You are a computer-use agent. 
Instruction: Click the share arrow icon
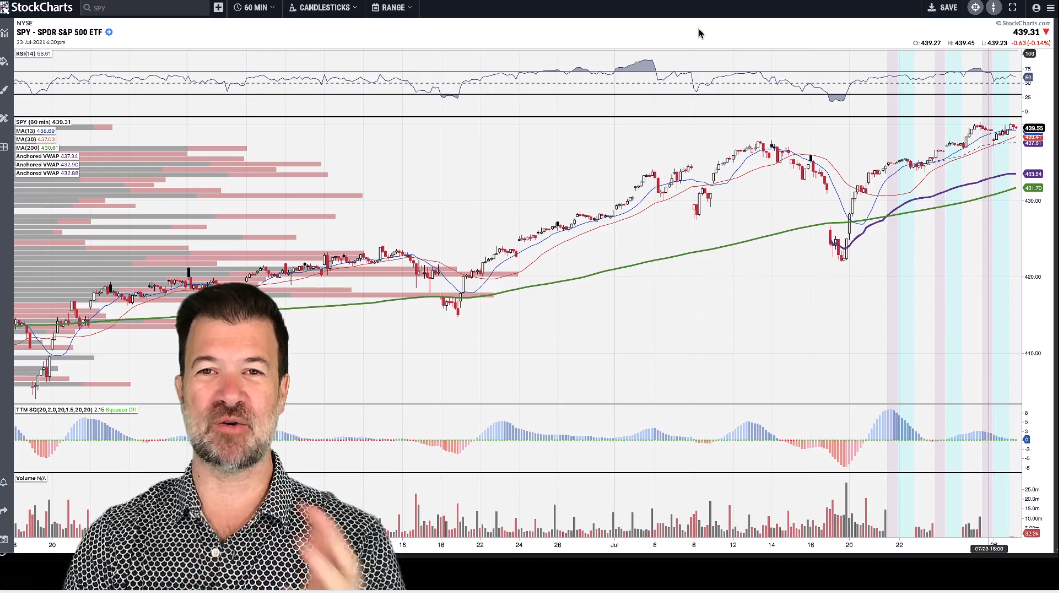point(5,511)
